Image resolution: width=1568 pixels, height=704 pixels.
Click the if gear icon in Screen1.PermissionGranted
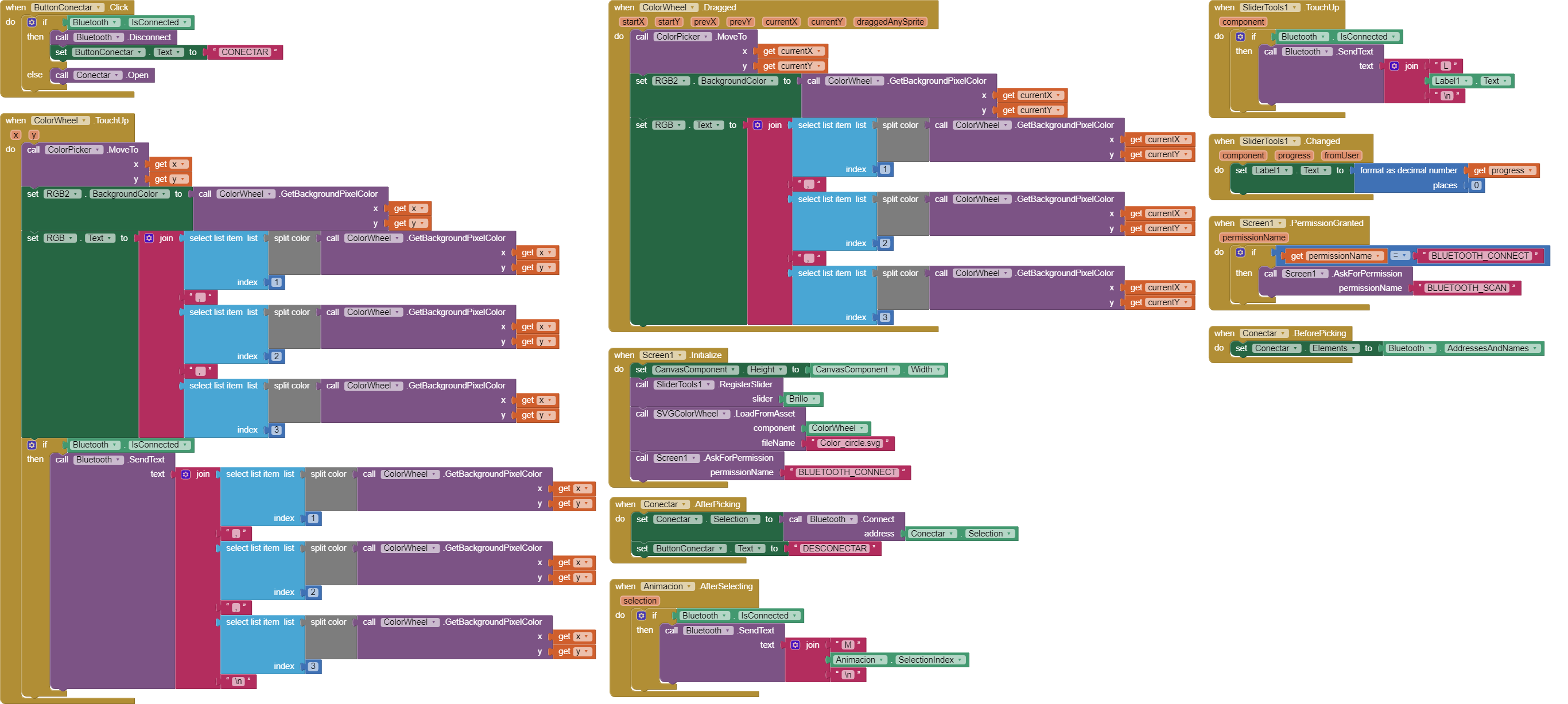tap(1240, 252)
